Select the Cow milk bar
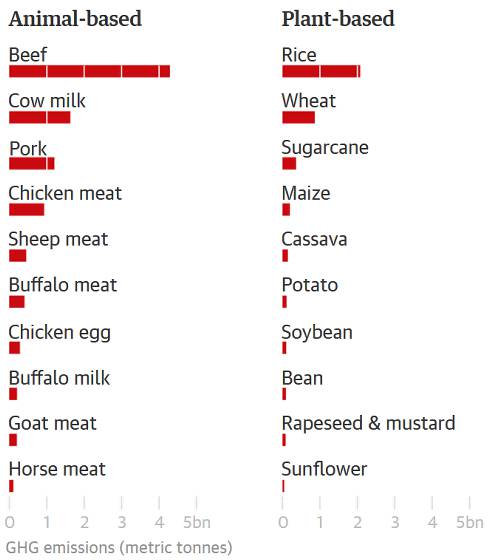Image resolution: width=490 pixels, height=560 pixels. tap(40, 118)
